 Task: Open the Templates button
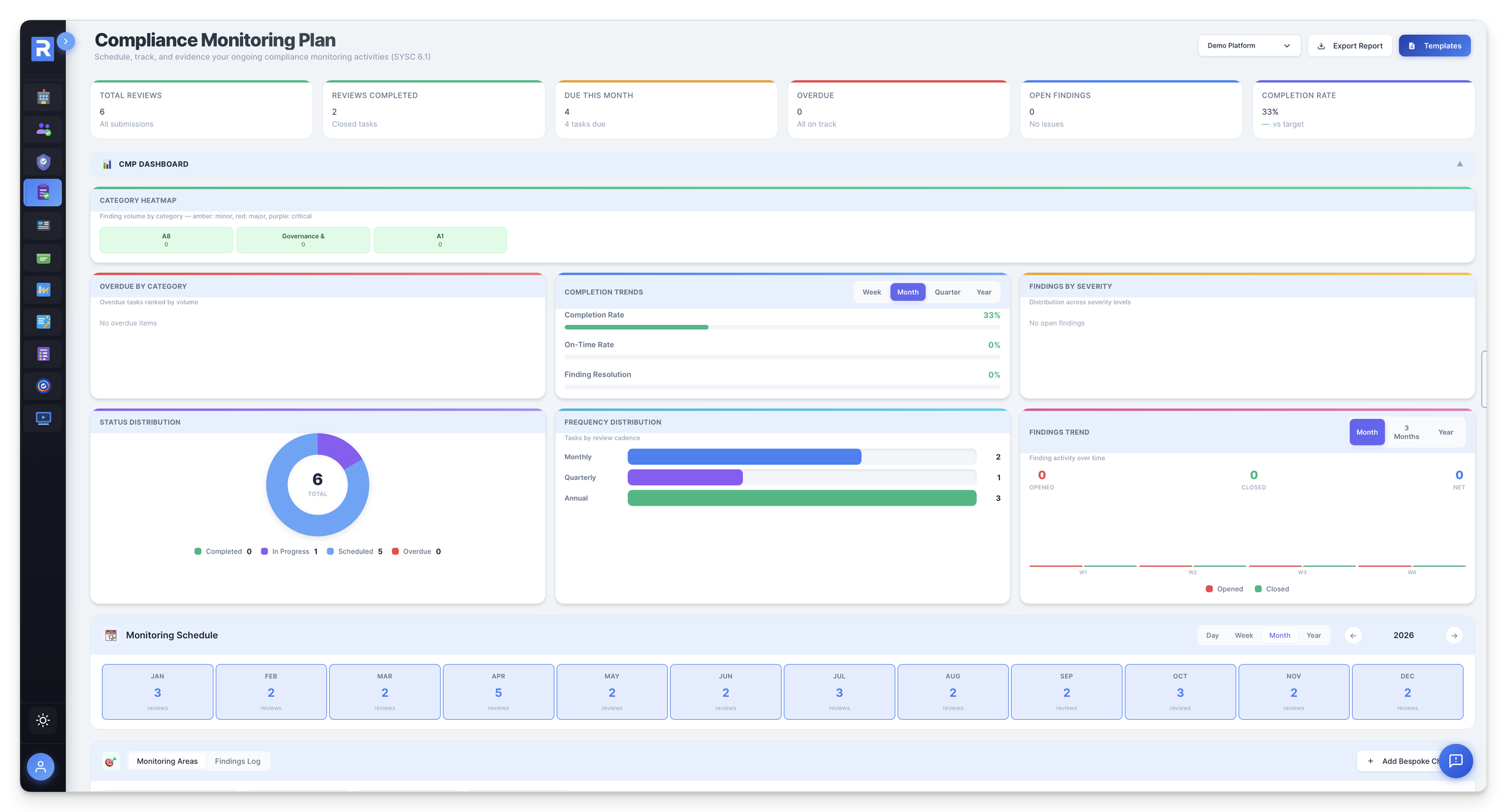tap(1434, 46)
